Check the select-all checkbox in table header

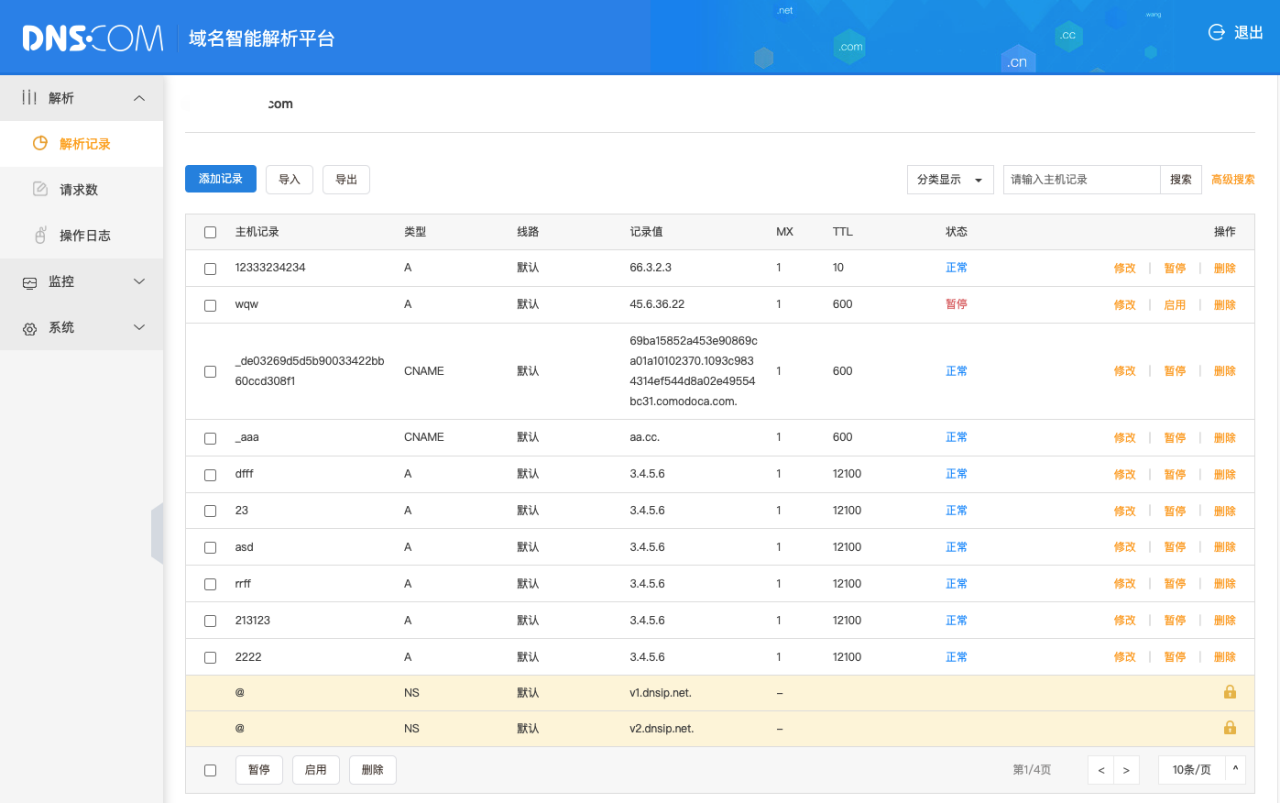tap(210, 232)
